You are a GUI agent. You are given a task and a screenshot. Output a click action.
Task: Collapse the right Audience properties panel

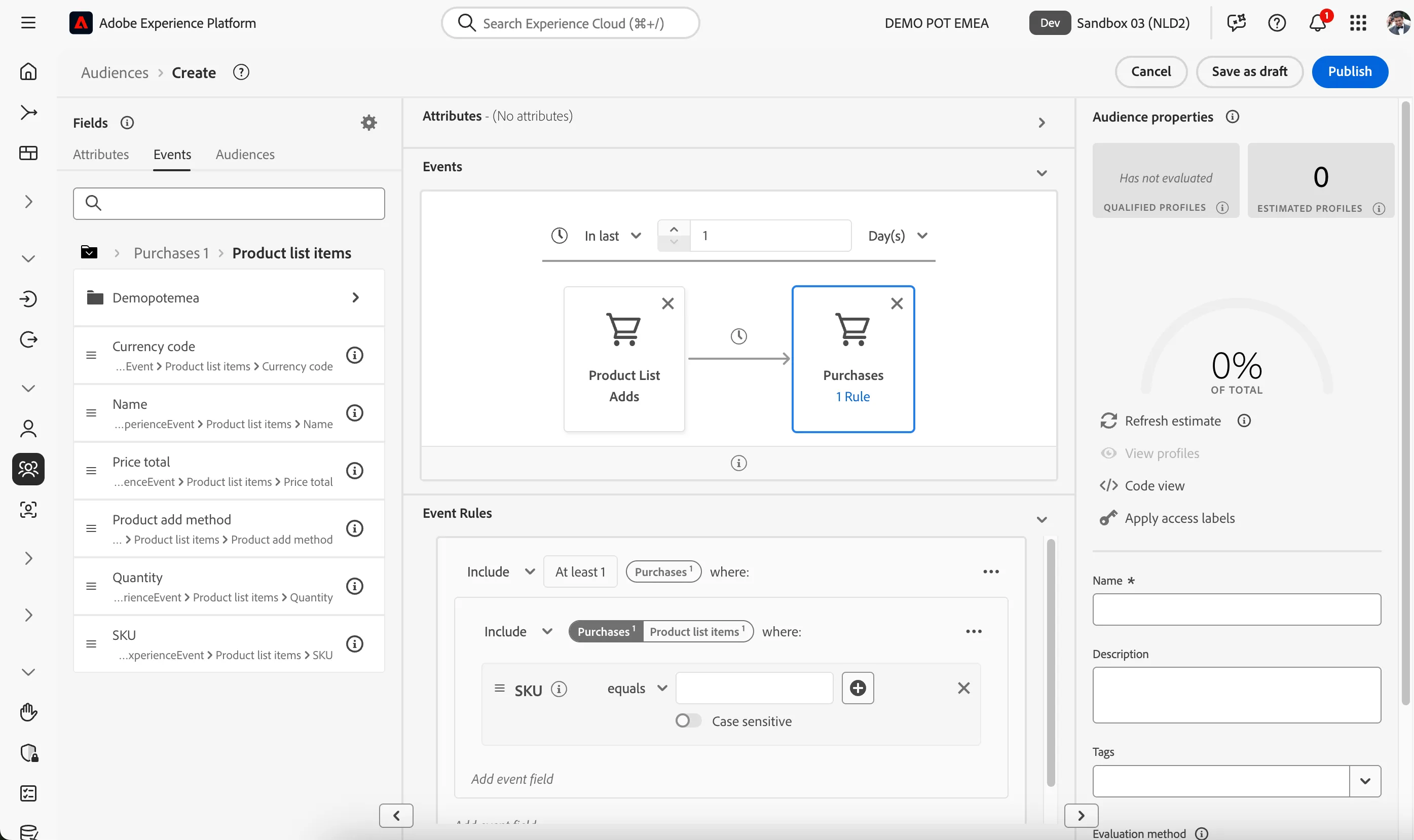click(1081, 815)
